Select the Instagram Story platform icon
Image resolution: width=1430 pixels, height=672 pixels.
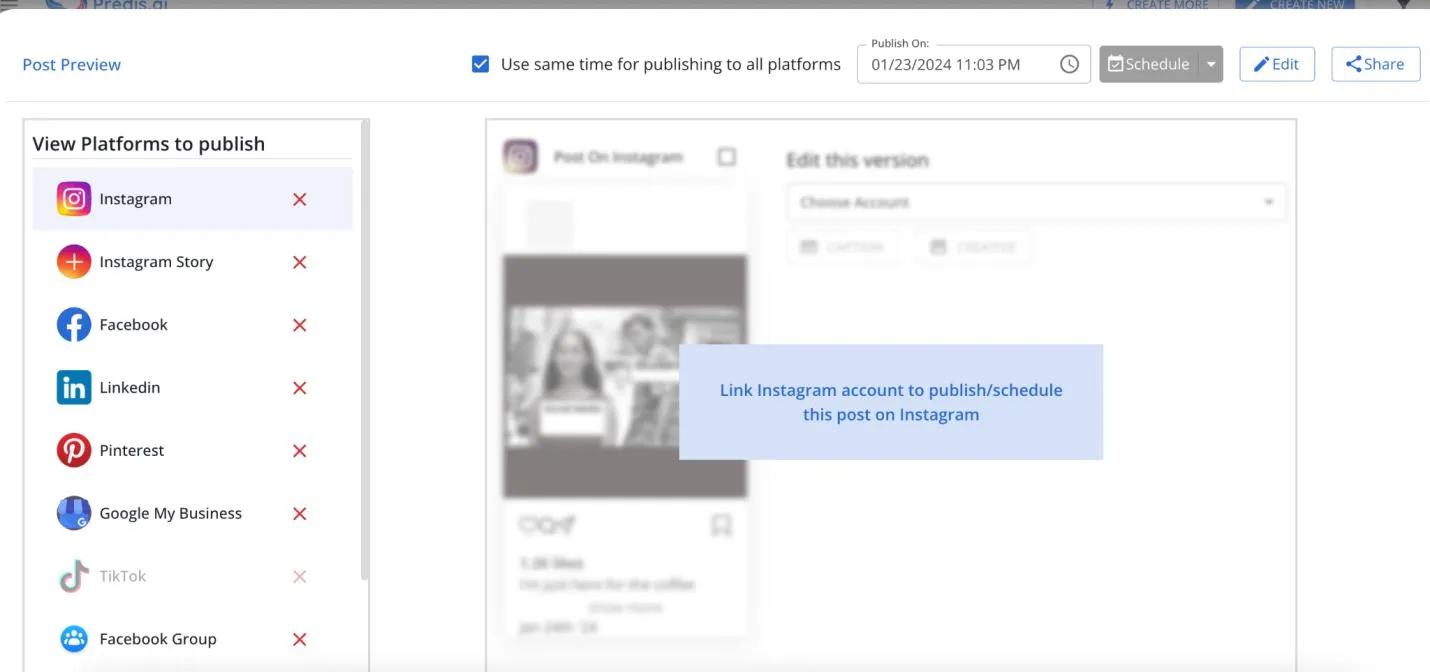pyautogui.click(x=74, y=262)
